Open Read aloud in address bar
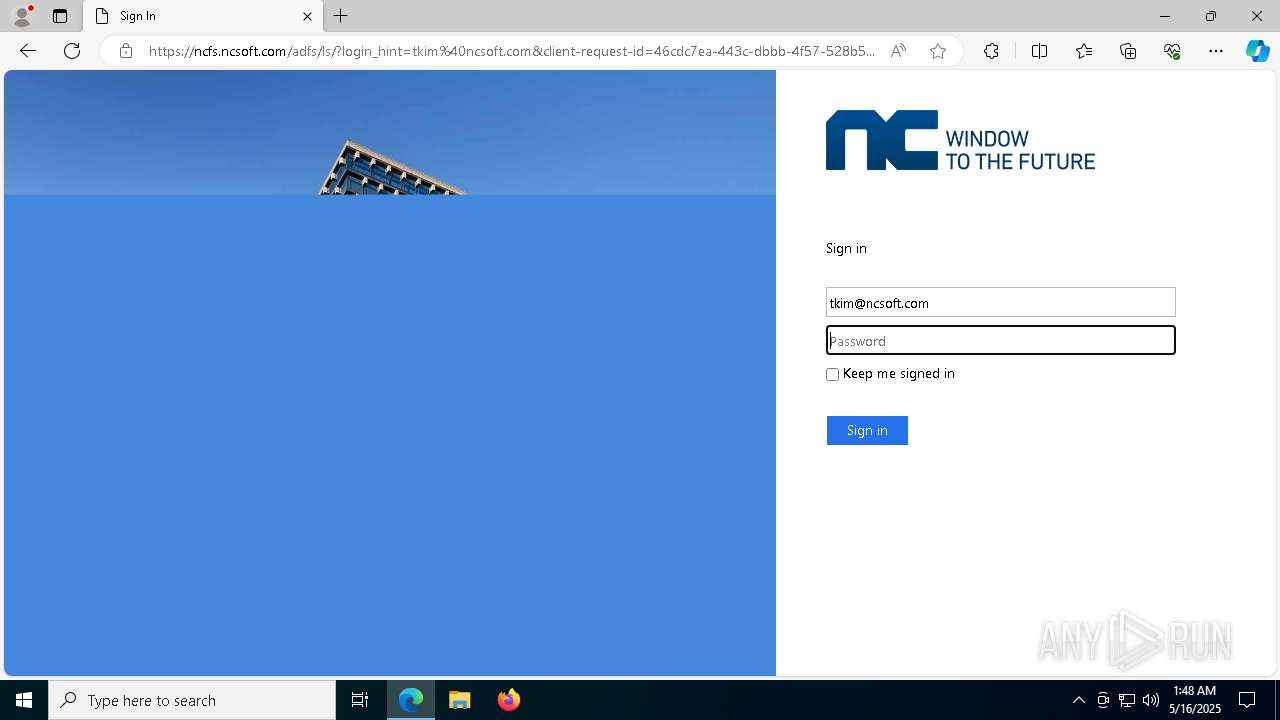Image resolution: width=1280 pixels, height=720 pixels. coord(898,51)
